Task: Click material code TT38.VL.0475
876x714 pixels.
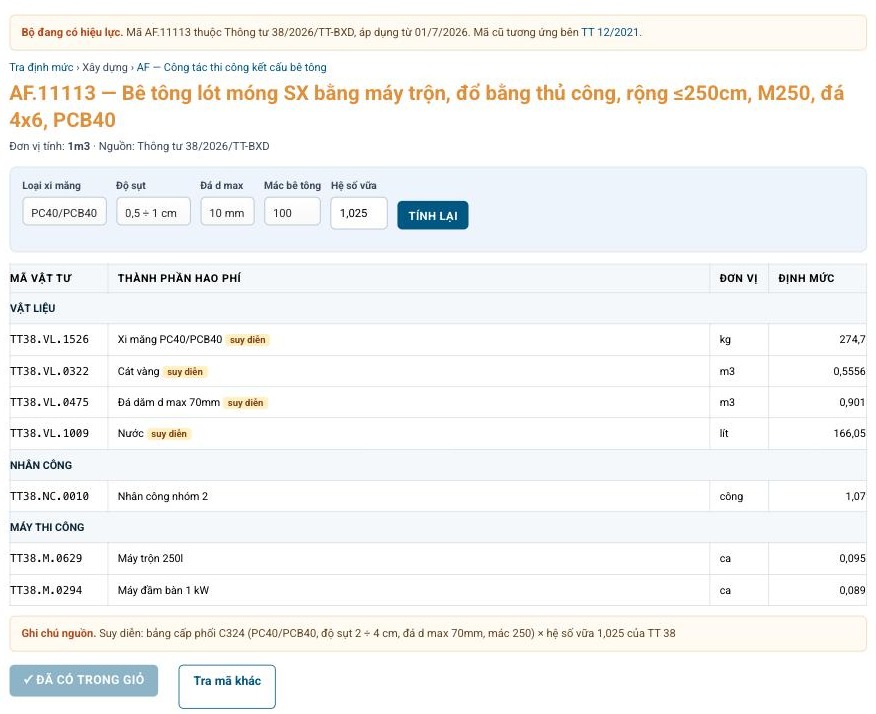Action: pos(50,402)
